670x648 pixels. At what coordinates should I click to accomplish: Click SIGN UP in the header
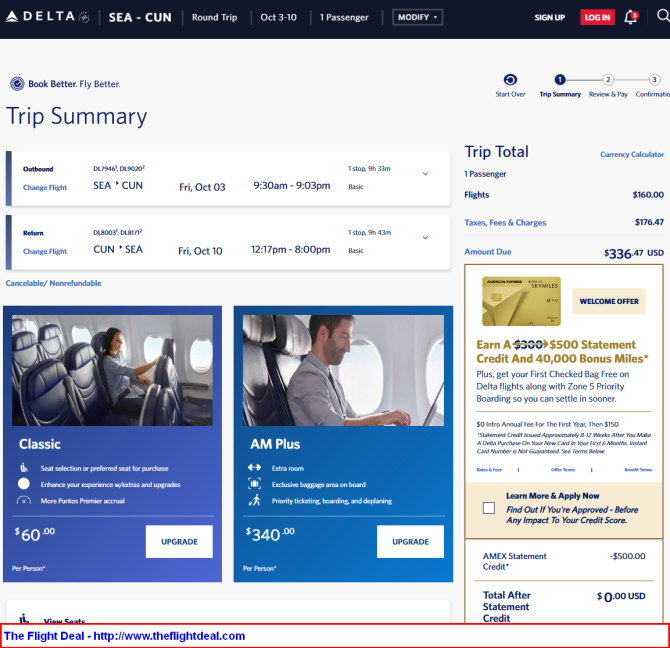(x=550, y=18)
